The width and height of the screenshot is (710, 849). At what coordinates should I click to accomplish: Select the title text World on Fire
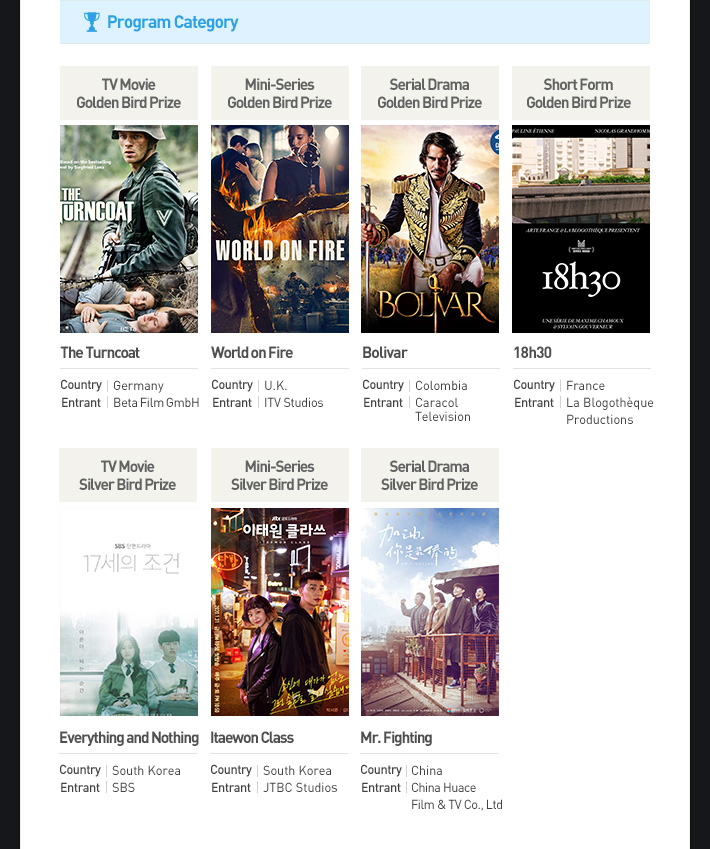click(x=252, y=353)
